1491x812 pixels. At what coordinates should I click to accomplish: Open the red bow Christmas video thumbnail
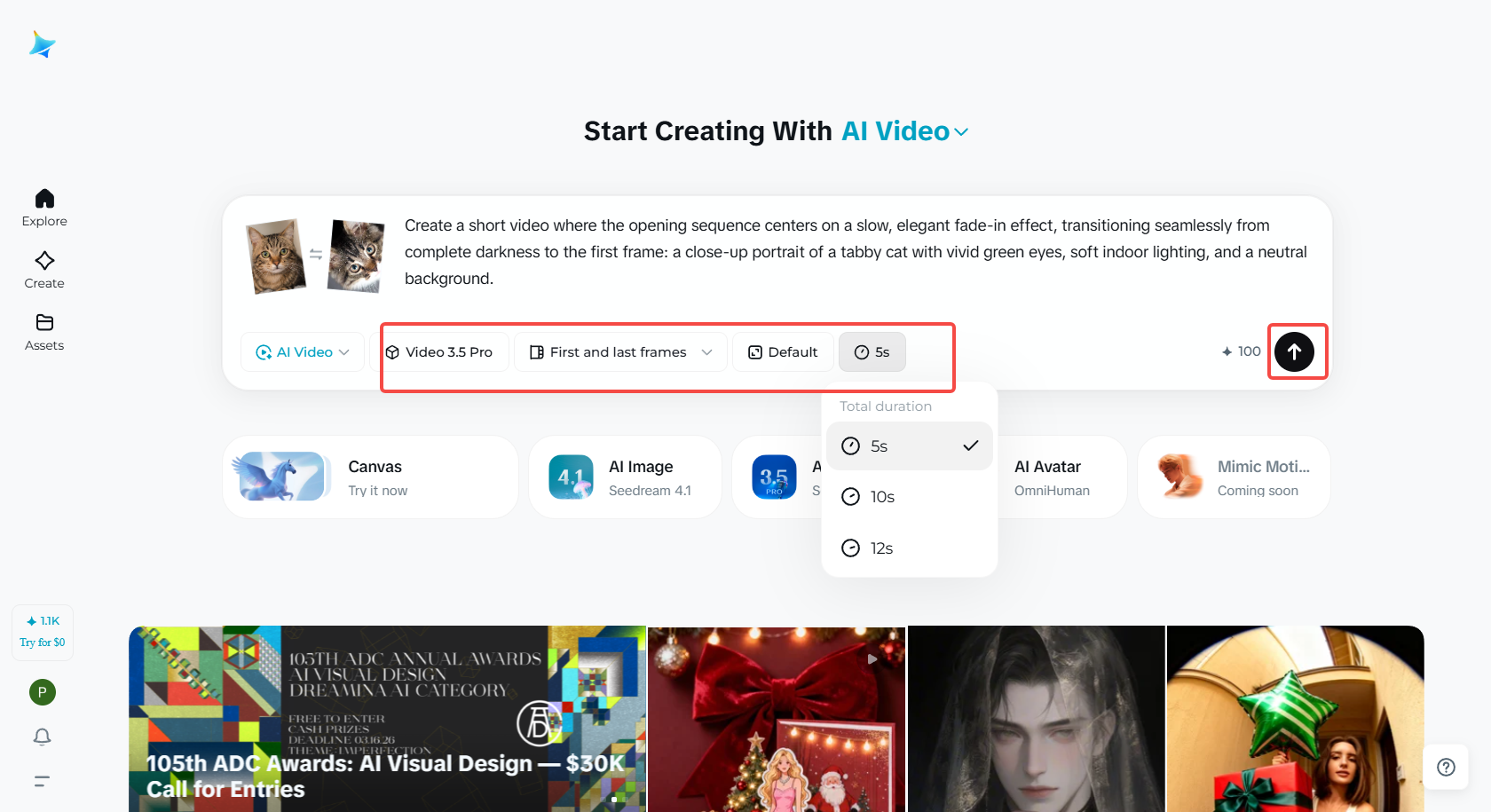tap(777, 719)
